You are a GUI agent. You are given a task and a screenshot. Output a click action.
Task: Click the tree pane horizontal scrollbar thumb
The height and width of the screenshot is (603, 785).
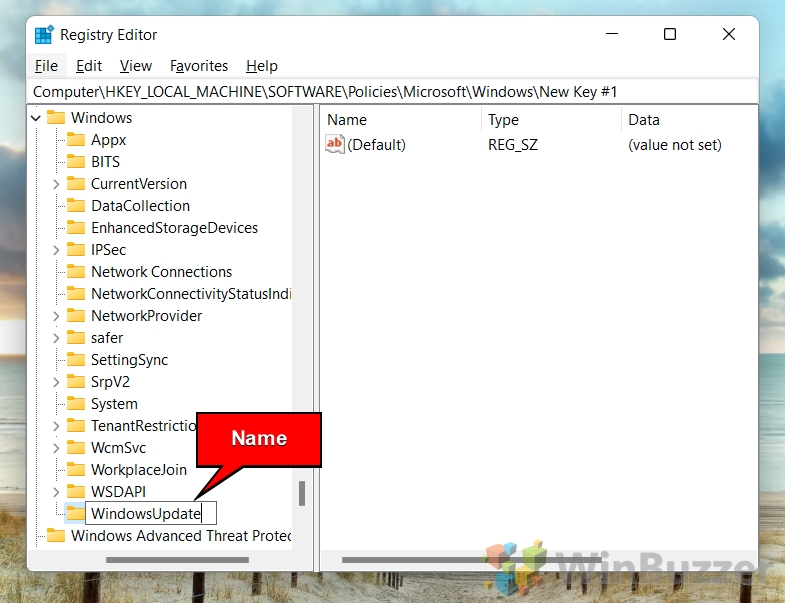click(x=177, y=559)
